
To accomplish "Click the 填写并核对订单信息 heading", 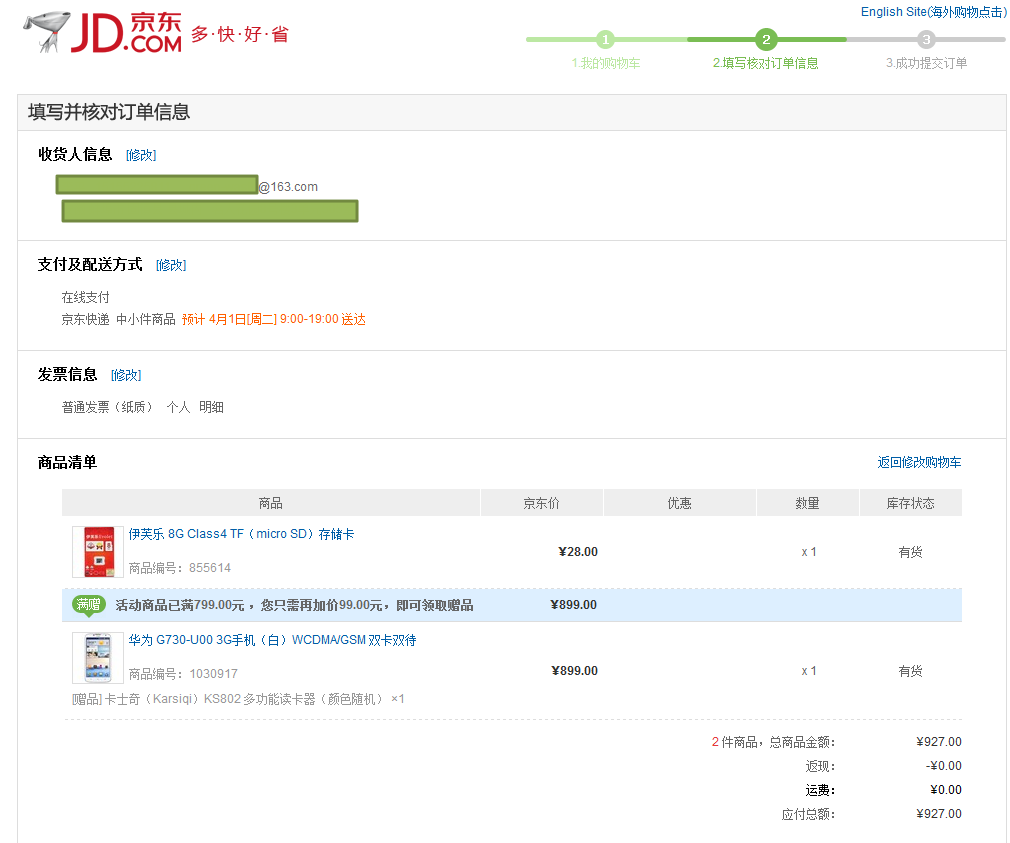I will coord(109,112).
